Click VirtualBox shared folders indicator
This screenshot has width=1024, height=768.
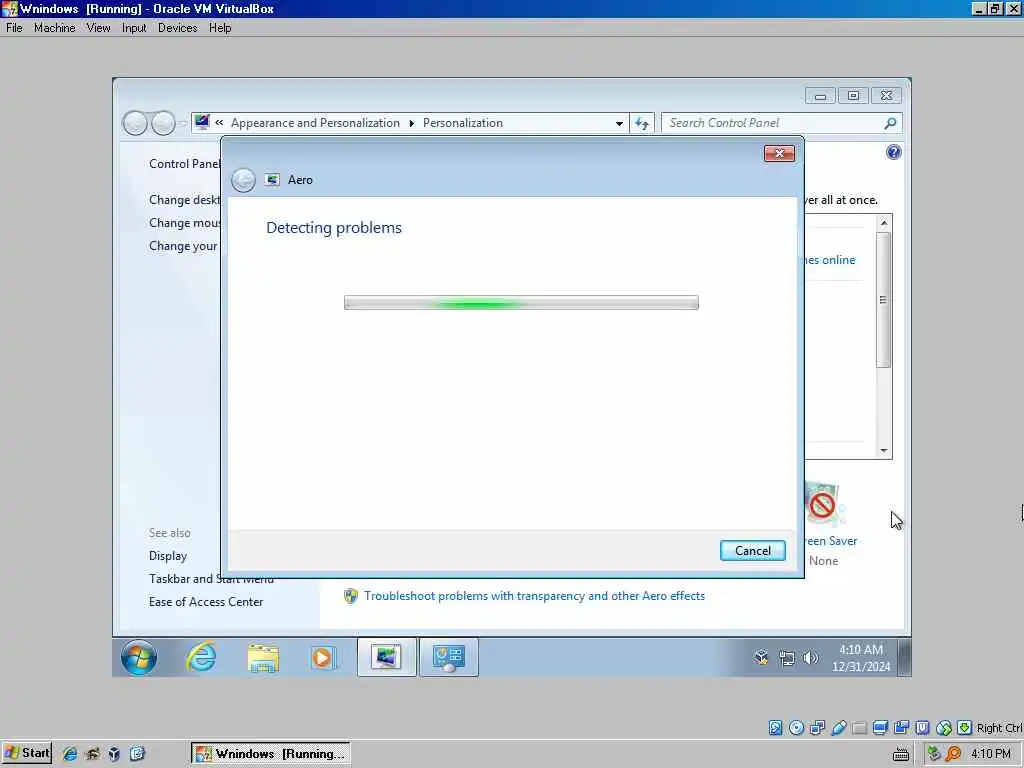(859, 728)
